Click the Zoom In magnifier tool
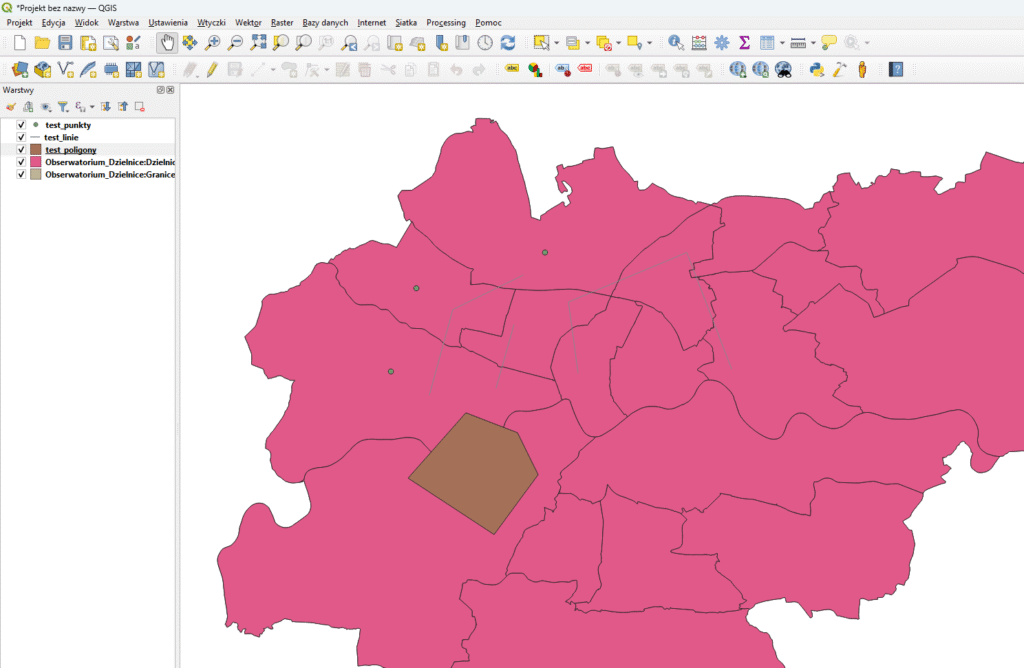Viewport: 1024px width, 668px height. coord(212,43)
